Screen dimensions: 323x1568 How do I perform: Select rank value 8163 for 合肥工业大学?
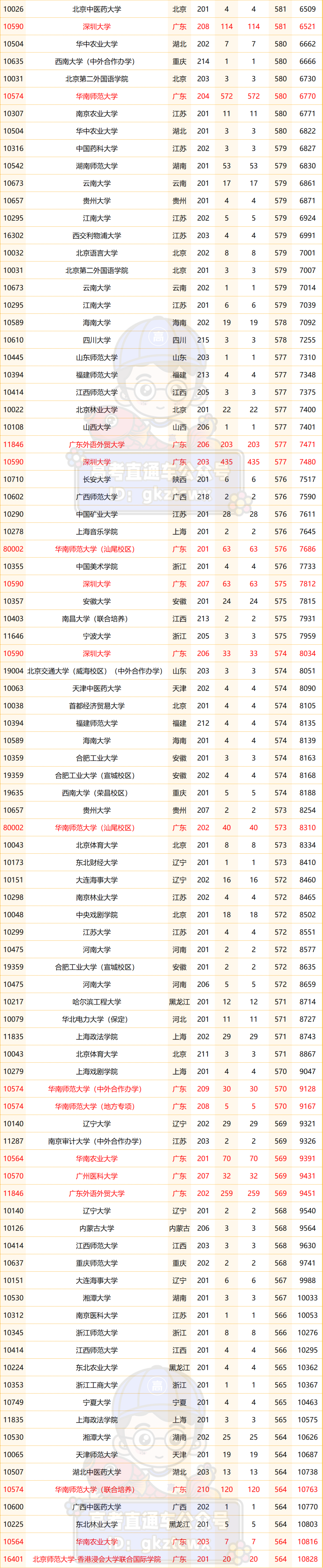click(307, 758)
